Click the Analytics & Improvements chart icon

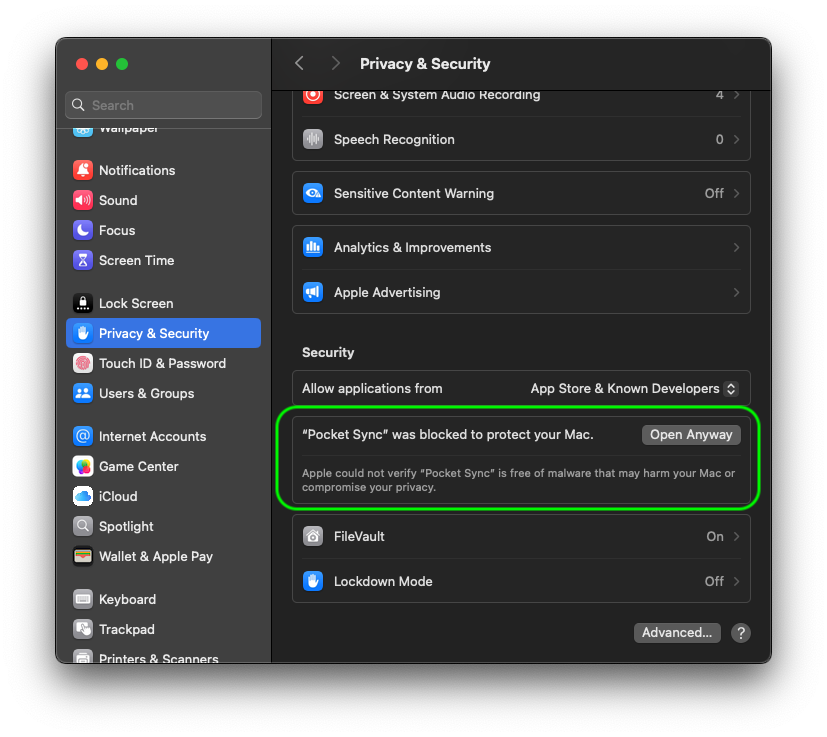pyautogui.click(x=313, y=247)
